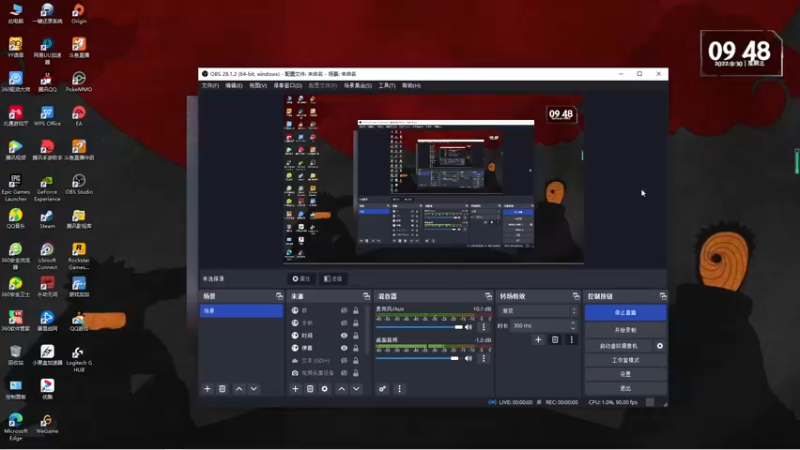800x450 pixels.
Task: Click the 09 48 desktop clock widget
Action: [x=741, y=53]
